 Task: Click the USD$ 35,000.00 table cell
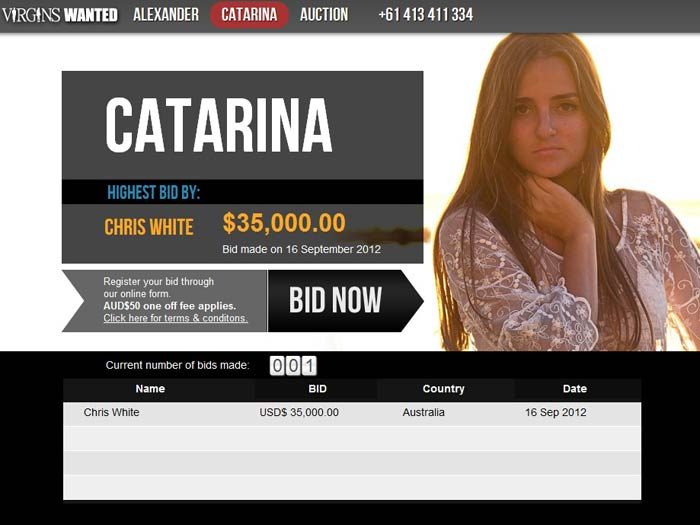[x=299, y=412]
